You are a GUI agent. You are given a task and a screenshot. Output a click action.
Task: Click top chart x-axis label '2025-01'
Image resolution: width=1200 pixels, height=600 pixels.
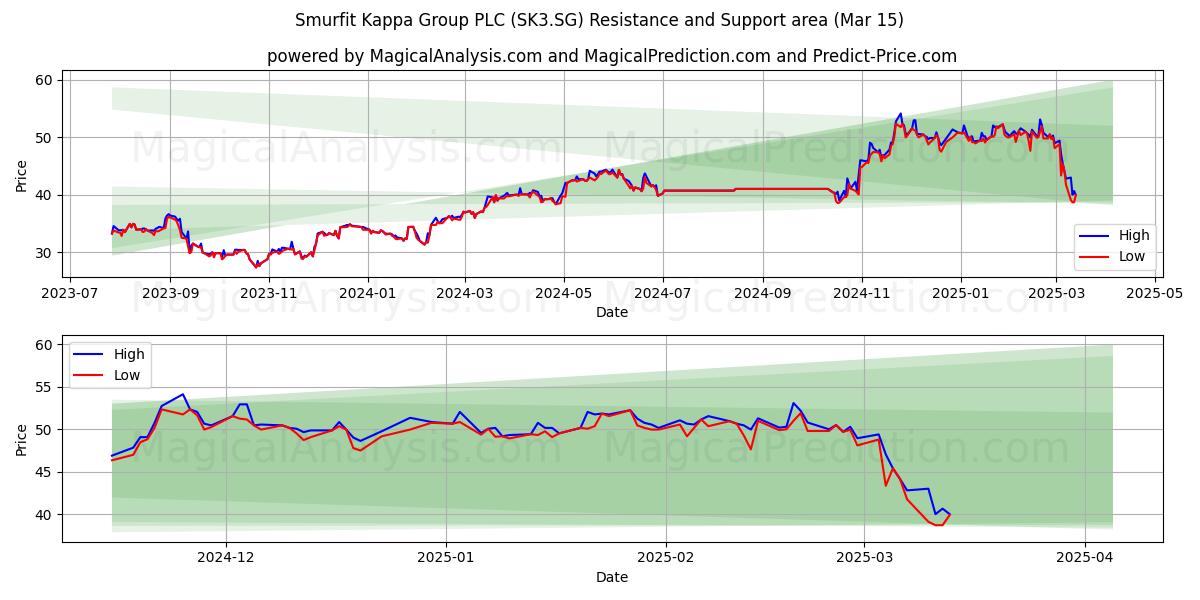960,293
